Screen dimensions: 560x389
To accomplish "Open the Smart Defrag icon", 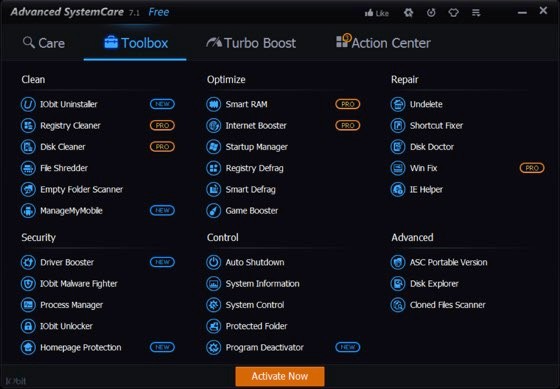I will click(x=214, y=189).
